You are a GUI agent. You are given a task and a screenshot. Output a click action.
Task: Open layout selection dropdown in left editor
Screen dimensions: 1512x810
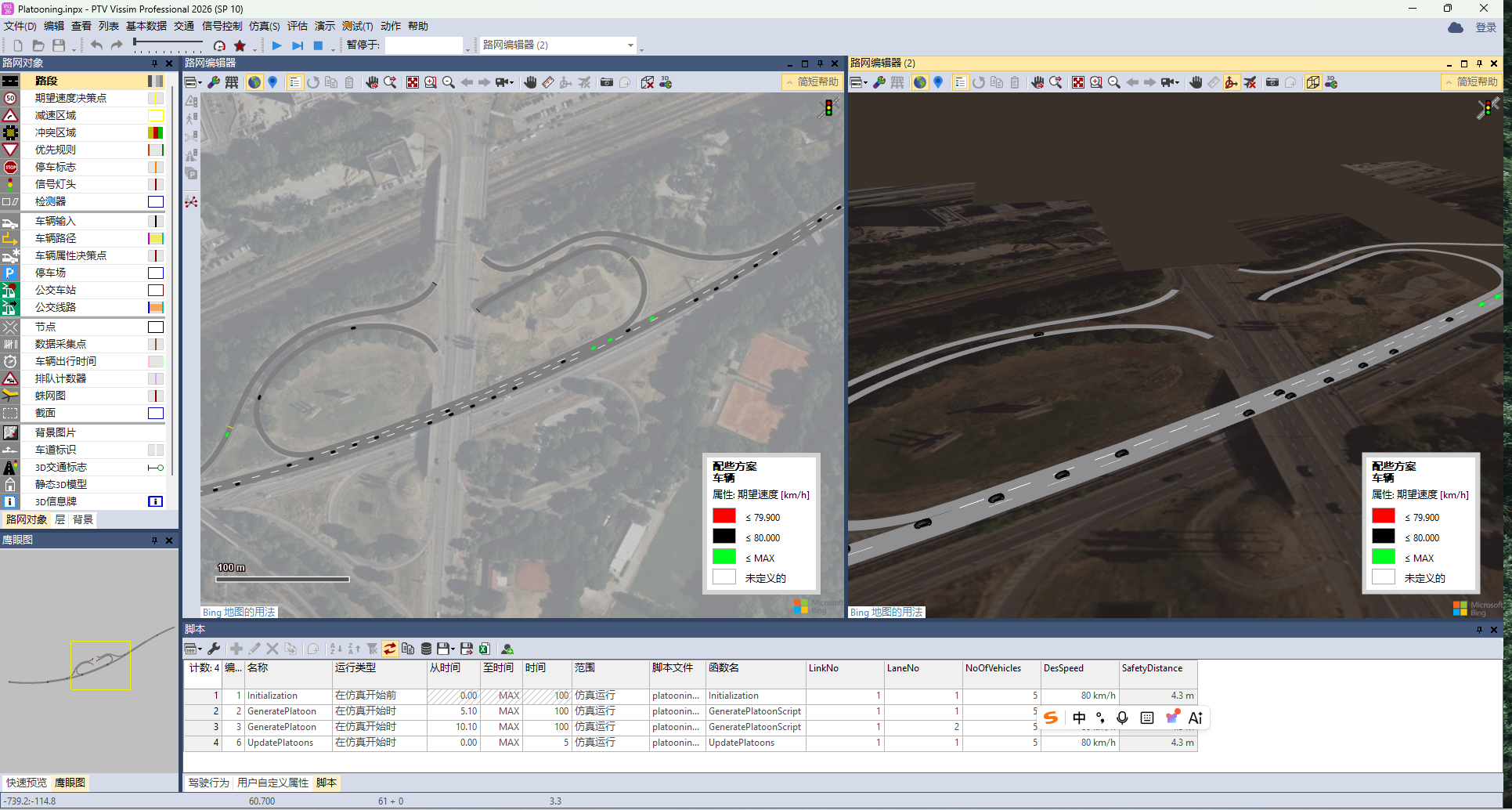click(193, 82)
